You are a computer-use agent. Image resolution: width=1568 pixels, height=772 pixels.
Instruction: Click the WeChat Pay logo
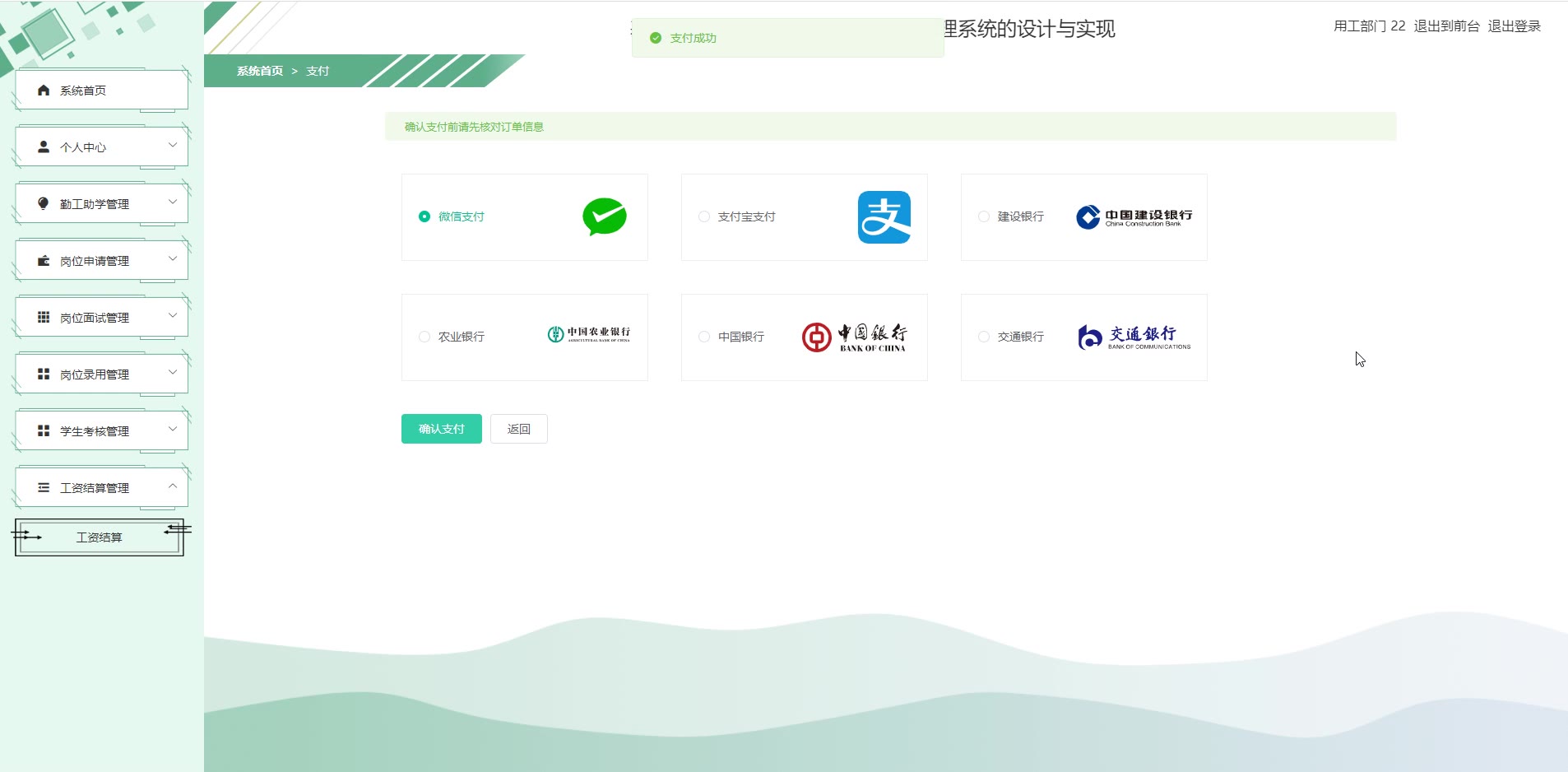tap(605, 216)
